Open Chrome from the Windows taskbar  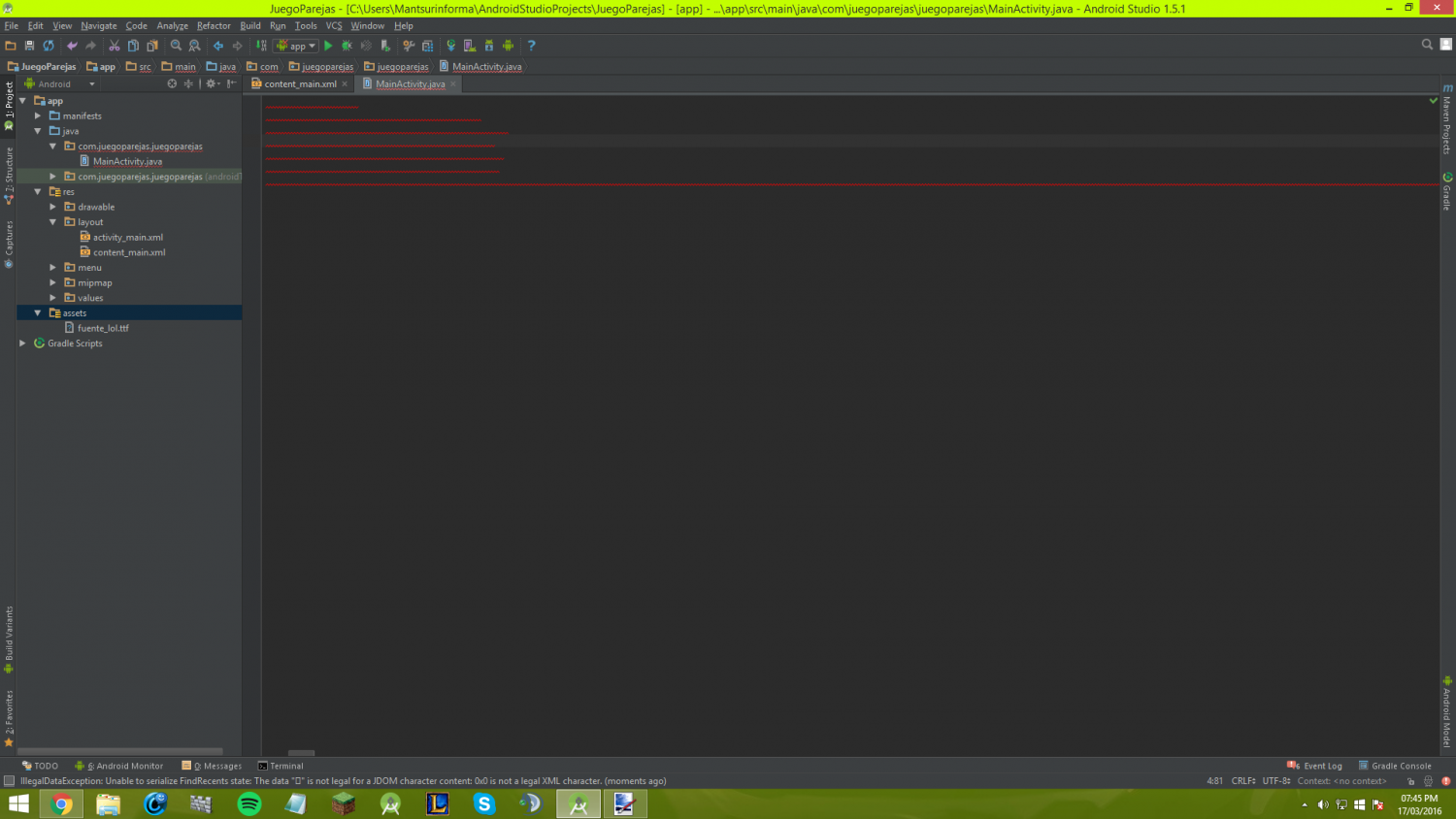pos(61,803)
